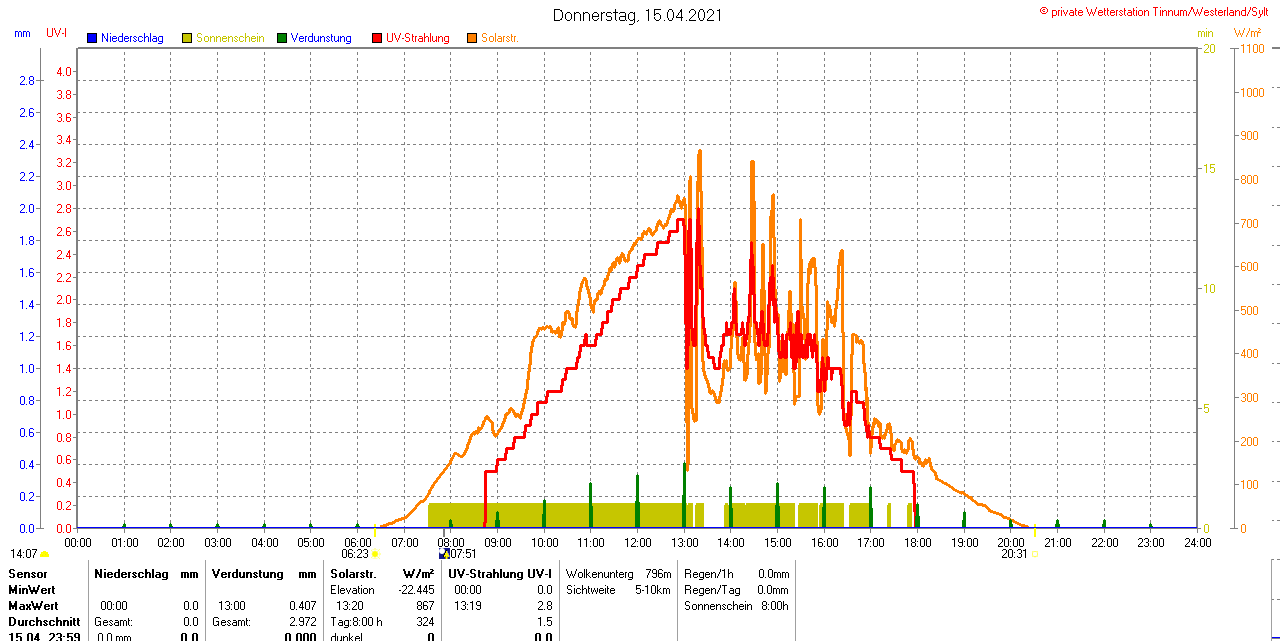1280x641 pixels.
Task: Click the blue Niederschlag legend square
Action: click(x=92, y=38)
